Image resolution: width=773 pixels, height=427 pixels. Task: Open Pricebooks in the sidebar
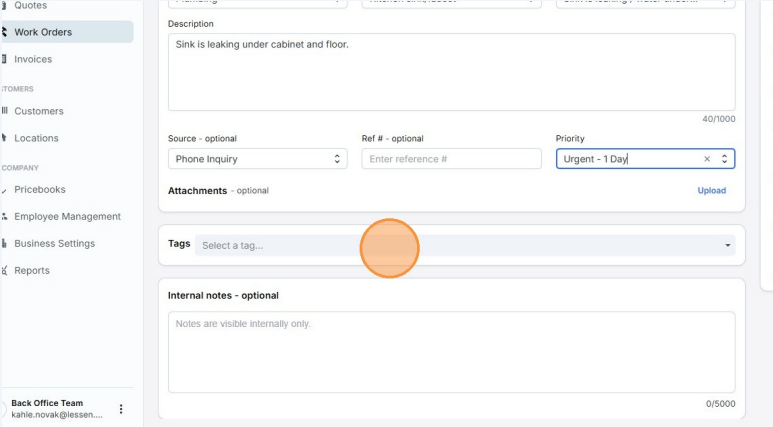pos(40,190)
